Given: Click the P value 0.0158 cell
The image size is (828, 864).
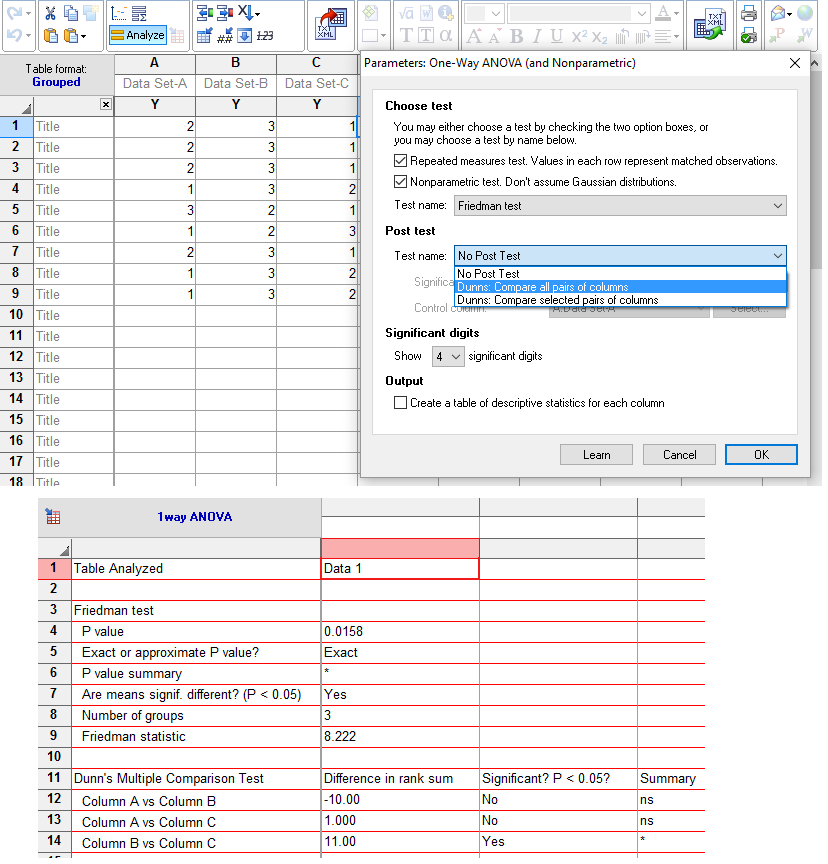Looking at the screenshot, I should coord(400,631).
